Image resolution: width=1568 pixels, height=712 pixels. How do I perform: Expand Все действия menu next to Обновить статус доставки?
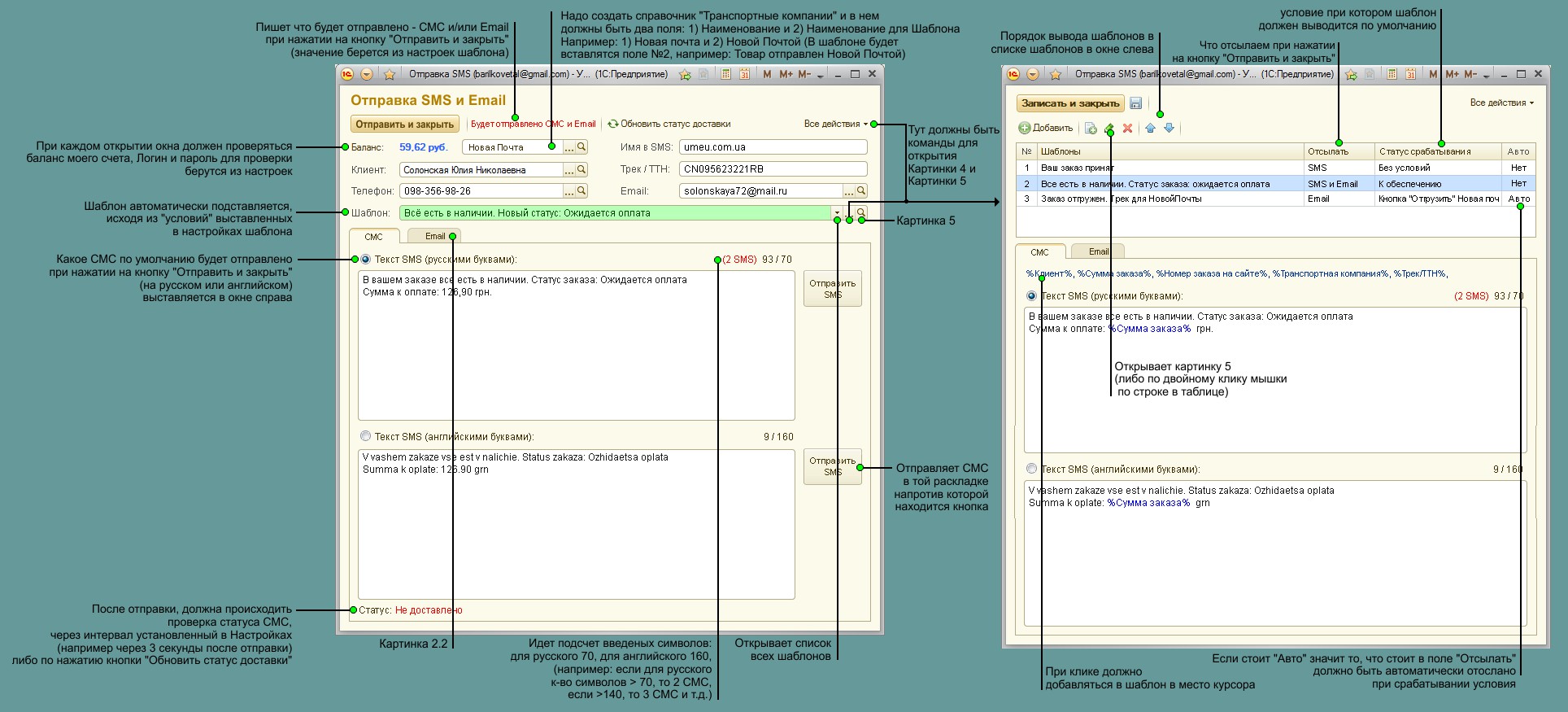click(835, 124)
